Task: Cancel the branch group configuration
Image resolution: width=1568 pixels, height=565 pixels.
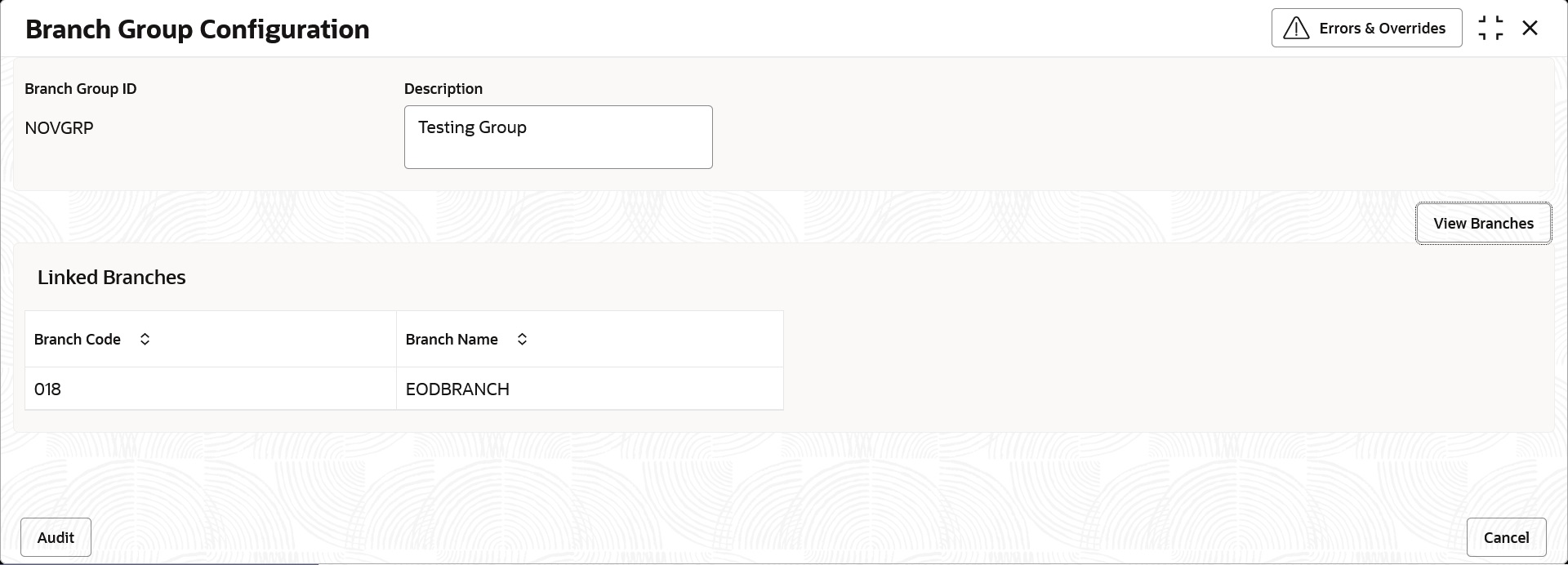Action: point(1506,537)
